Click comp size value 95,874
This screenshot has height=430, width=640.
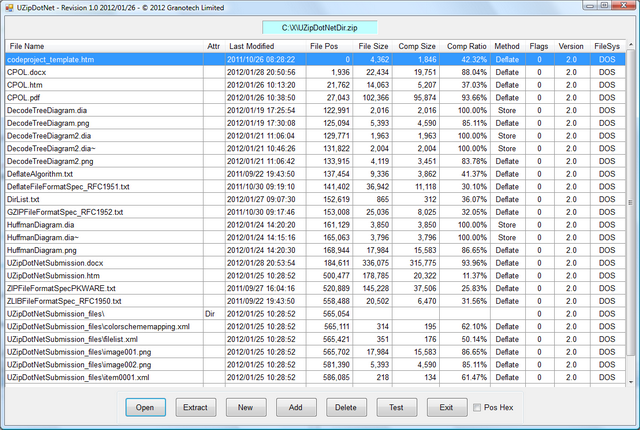423,98
